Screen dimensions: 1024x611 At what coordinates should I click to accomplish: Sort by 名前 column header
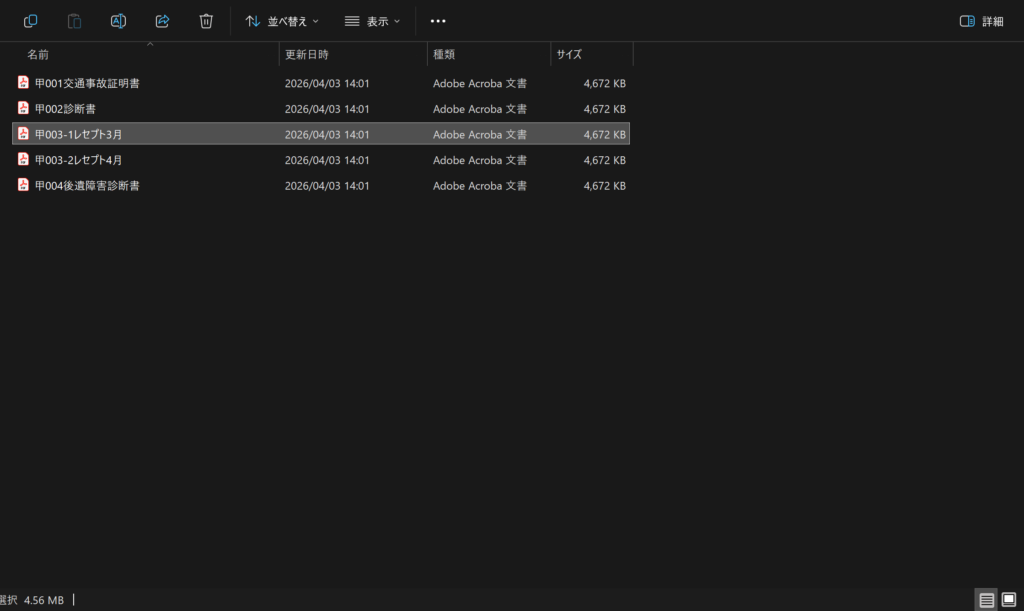[x=38, y=54]
